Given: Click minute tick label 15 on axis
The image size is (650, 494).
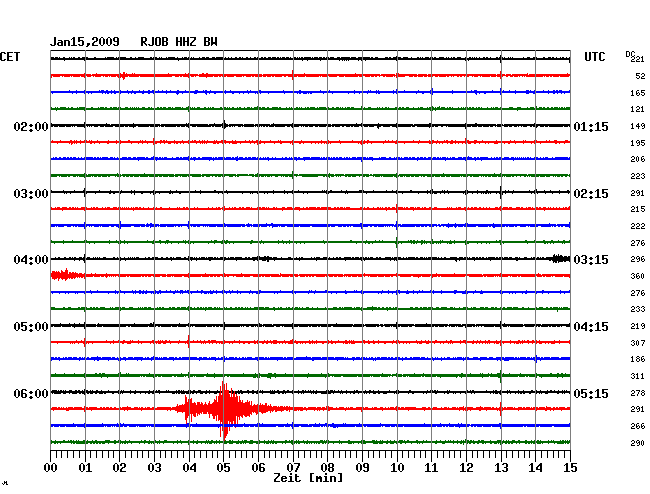Looking at the screenshot, I should pos(570,468).
